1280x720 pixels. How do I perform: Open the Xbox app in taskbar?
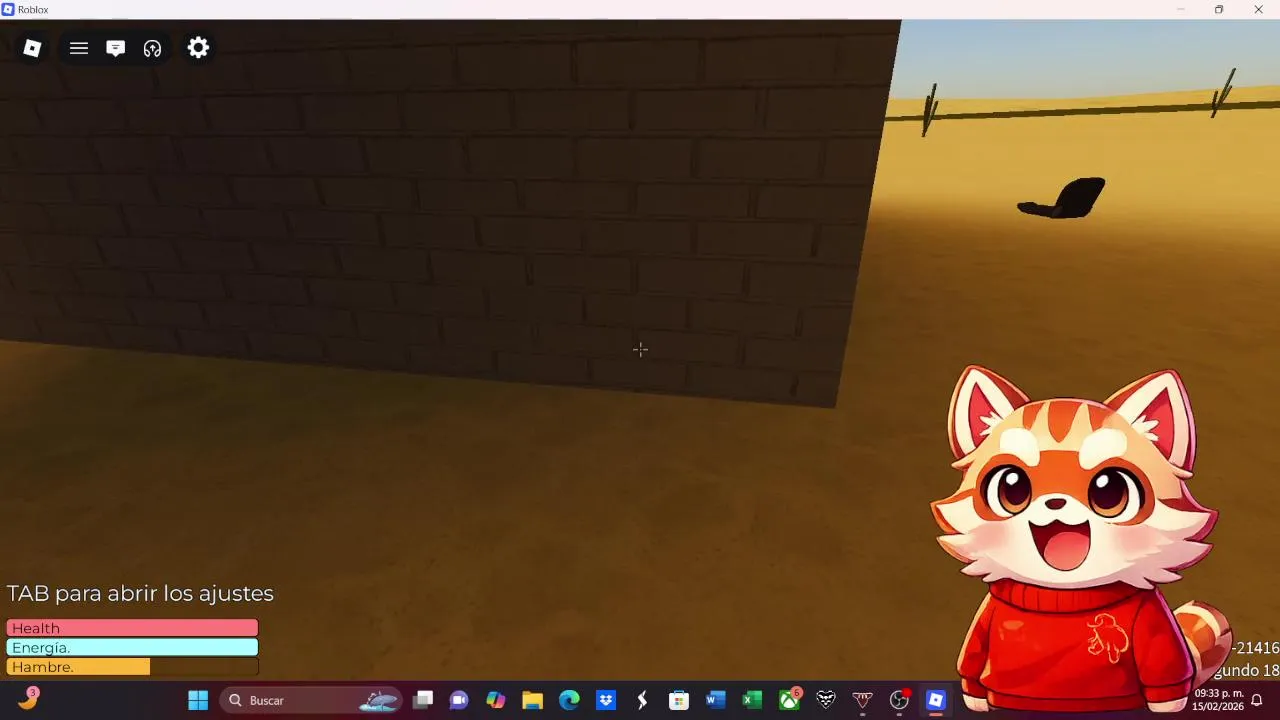click(789, 700)
